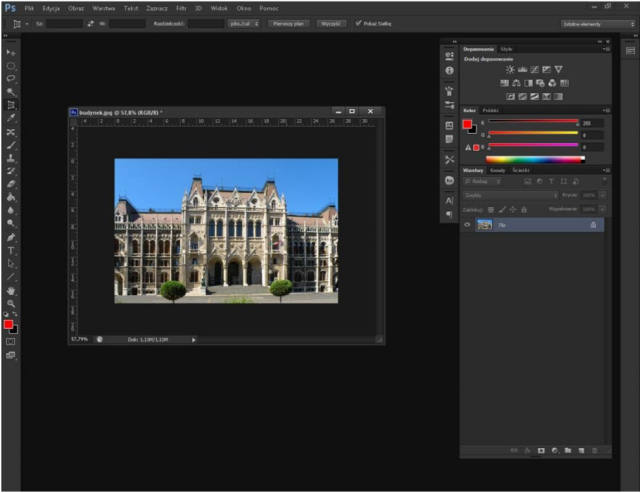
Task: Add layer mask button
Action: [541, 450]
